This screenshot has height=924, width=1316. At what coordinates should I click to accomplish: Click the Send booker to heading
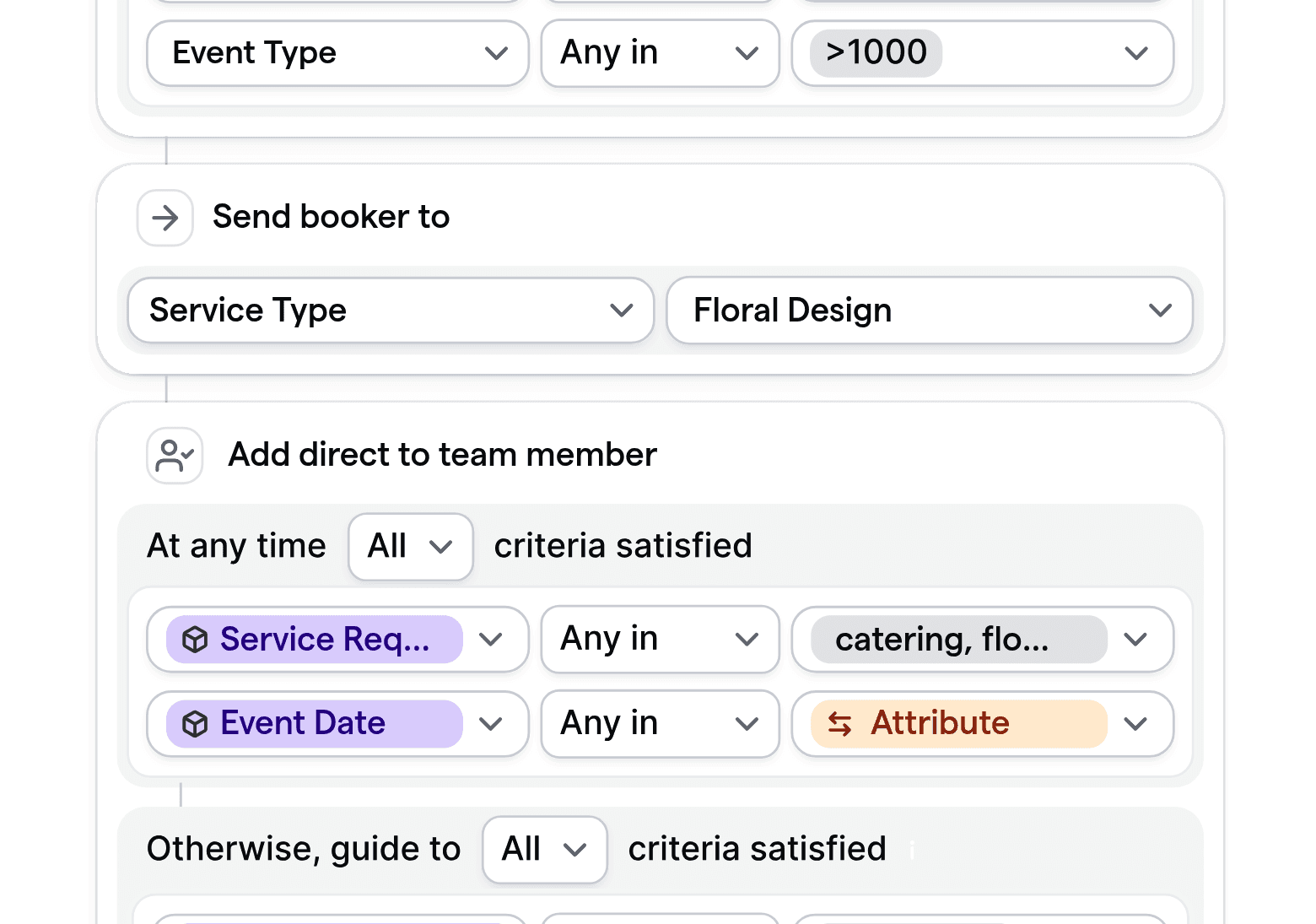point(331,217)
